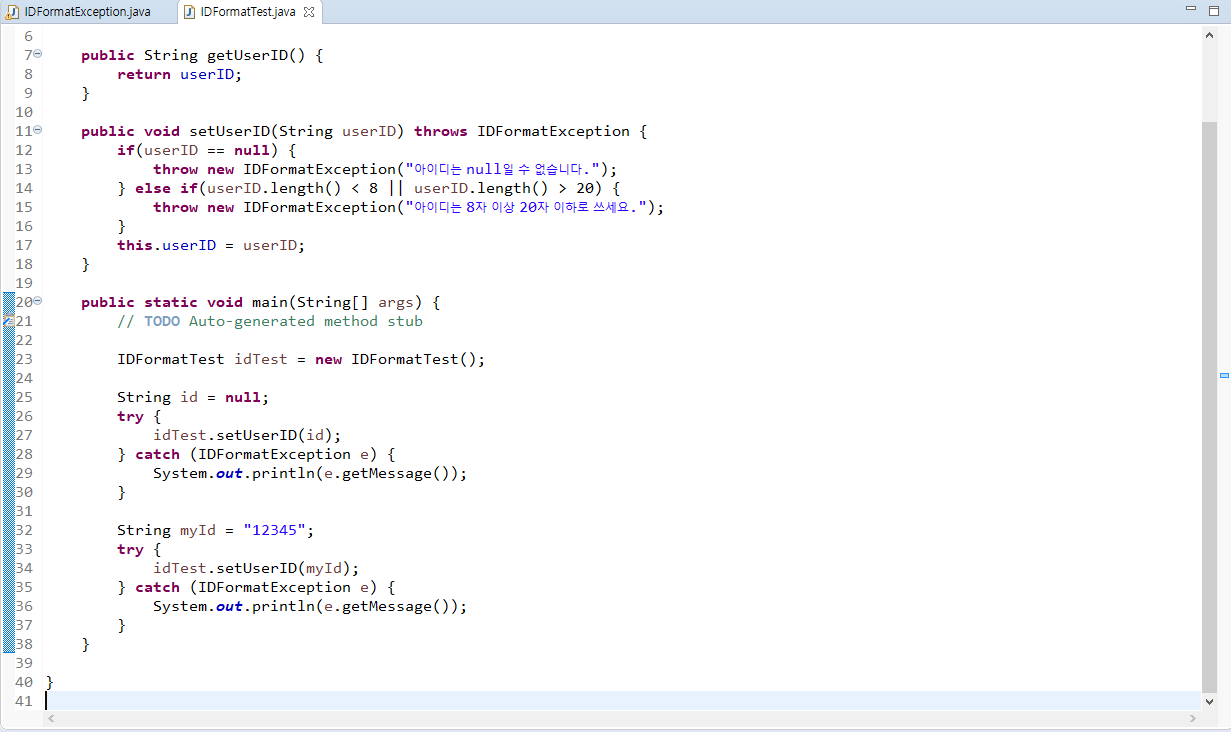Click the horizontal scrollbar left arrow
Viewport: 1231px width, 732px height.
pyautogui.click(x=52, y=719)
